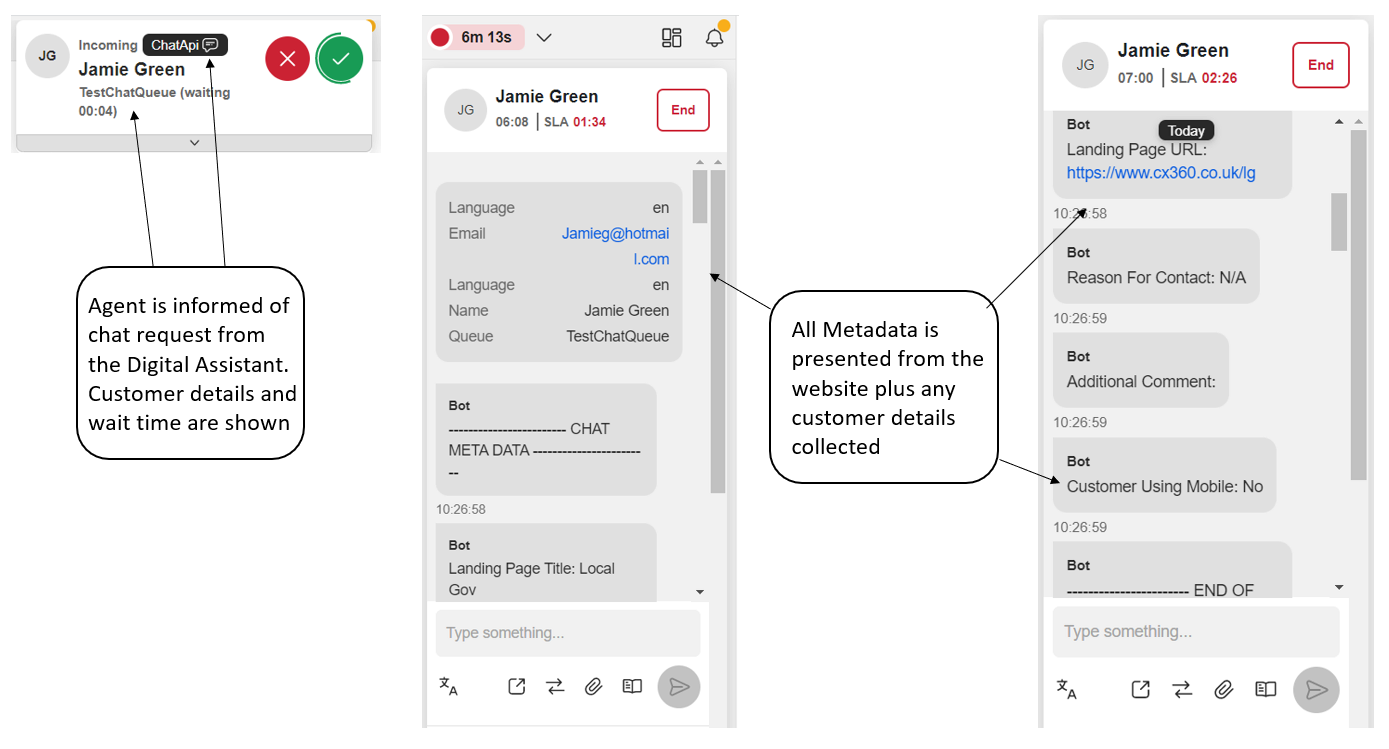Click the Type something message field
The height and width of the screenshot is (749, 1389).
pyautogui.click(x=567, y=633)
